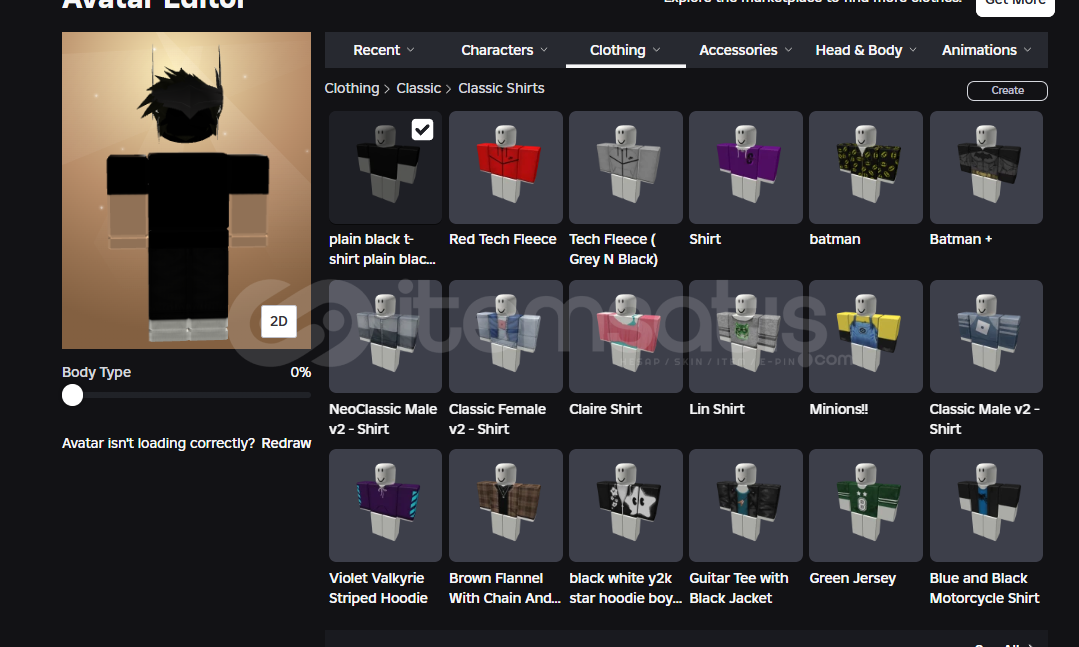Open the Accessories dropdown
This screenshot has height=647, width=1079.
pyautogui.click(x=746, y=50)
